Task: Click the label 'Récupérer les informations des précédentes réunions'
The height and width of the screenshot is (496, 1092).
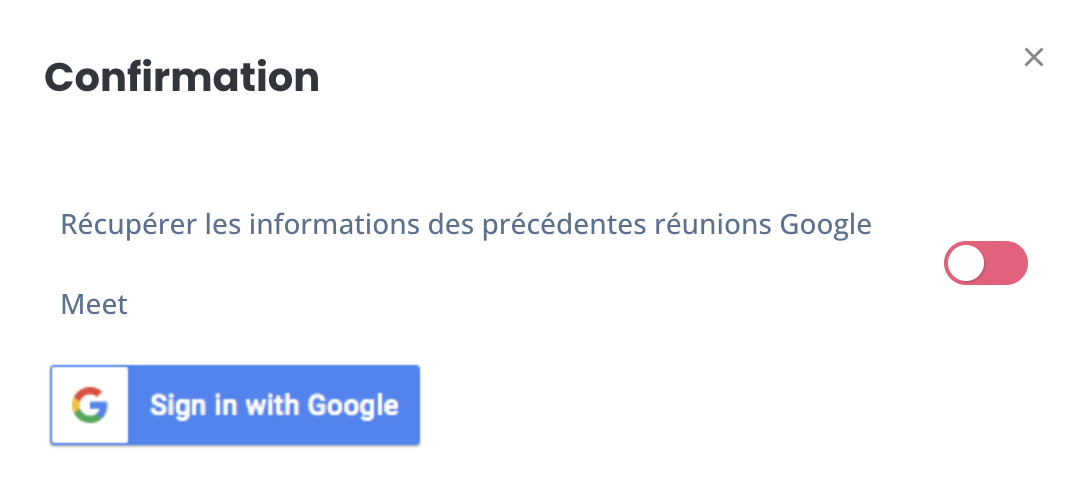Action: (x=416, y=225)
